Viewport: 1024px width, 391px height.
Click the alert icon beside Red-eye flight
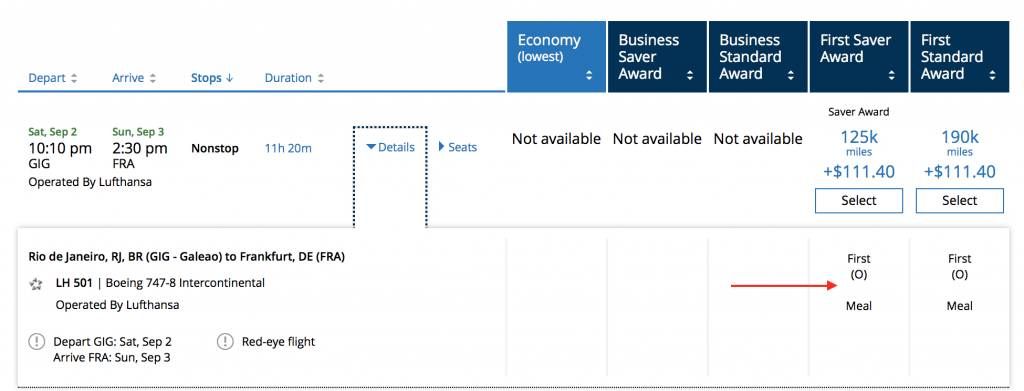point(225,341)
